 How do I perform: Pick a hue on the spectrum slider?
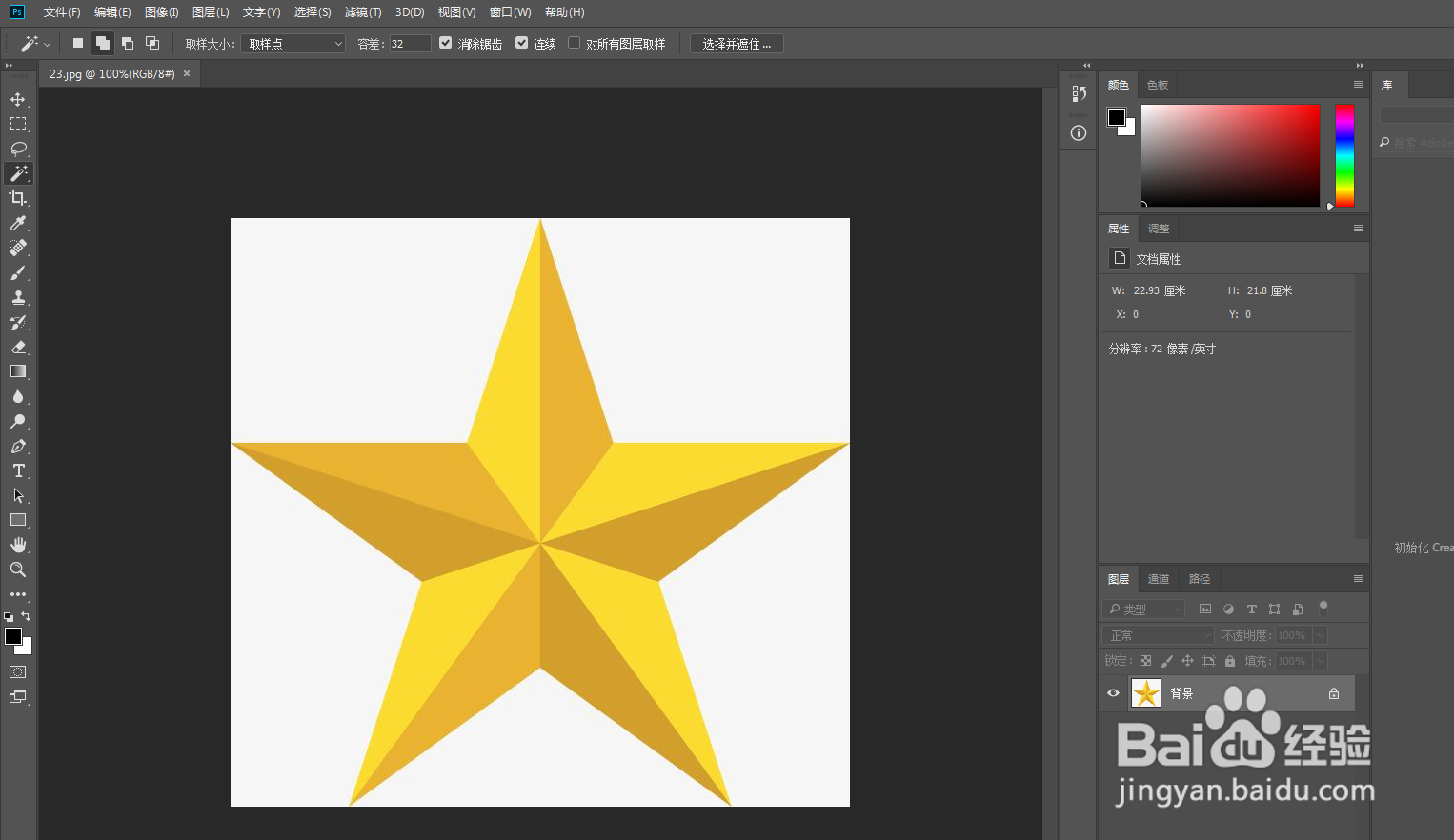tap(1344, 155)
